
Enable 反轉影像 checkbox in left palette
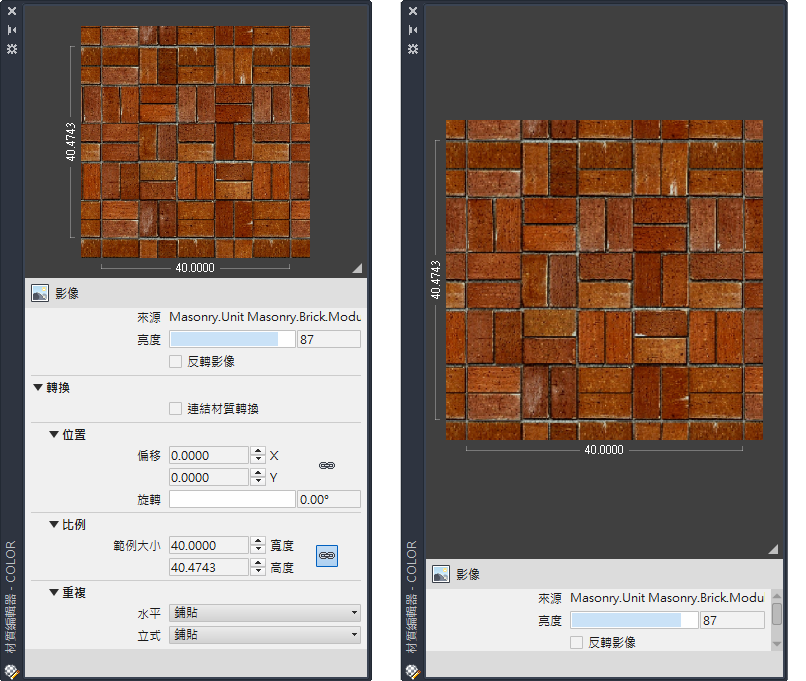coord(175,361)
